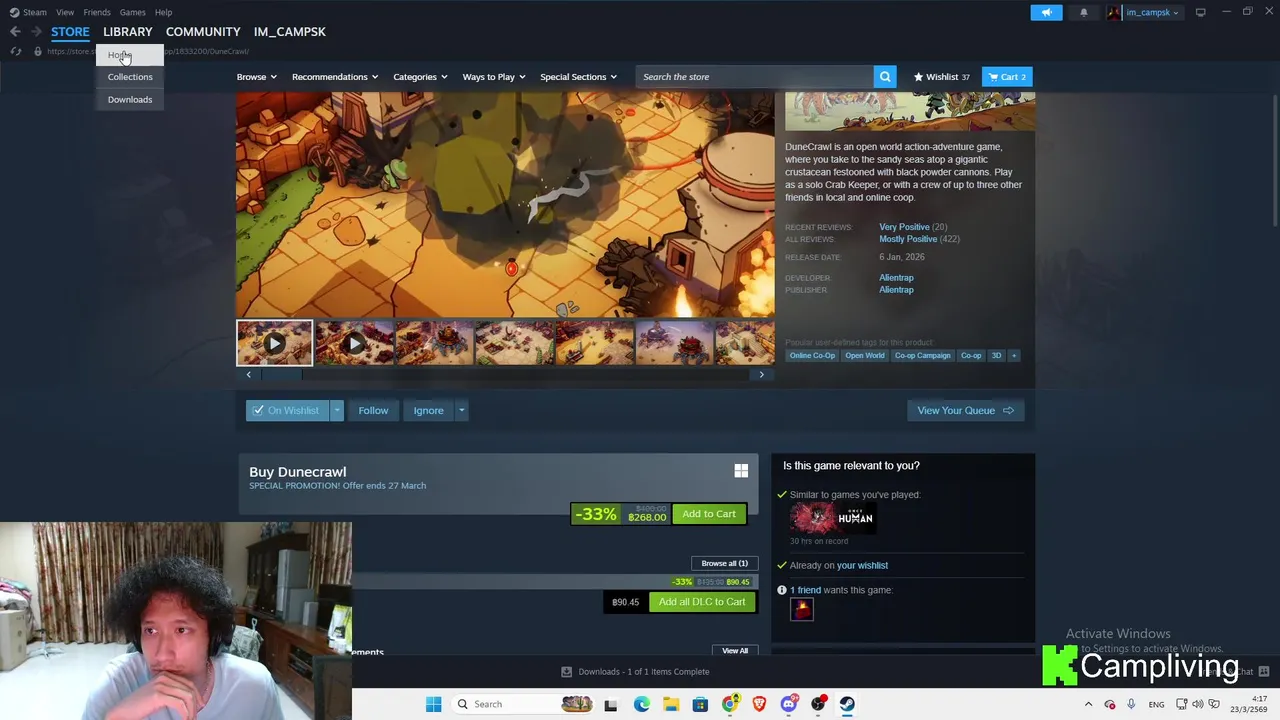Click Browse all (1) DLC button
1280x720 pixels.
[724, 563]
